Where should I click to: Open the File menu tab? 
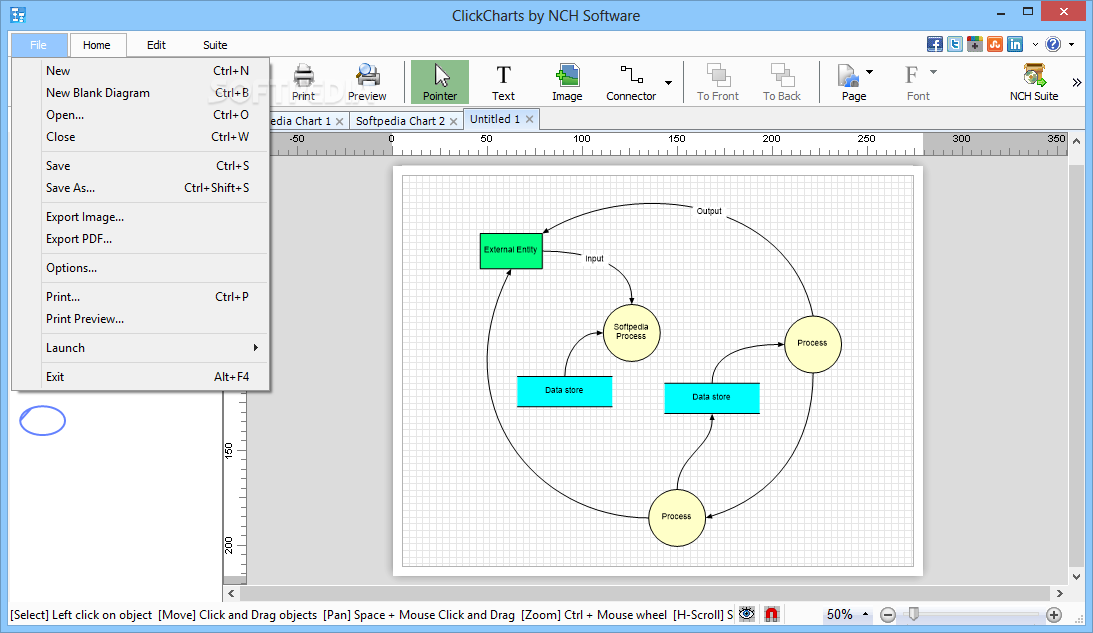tap(38, 45)
